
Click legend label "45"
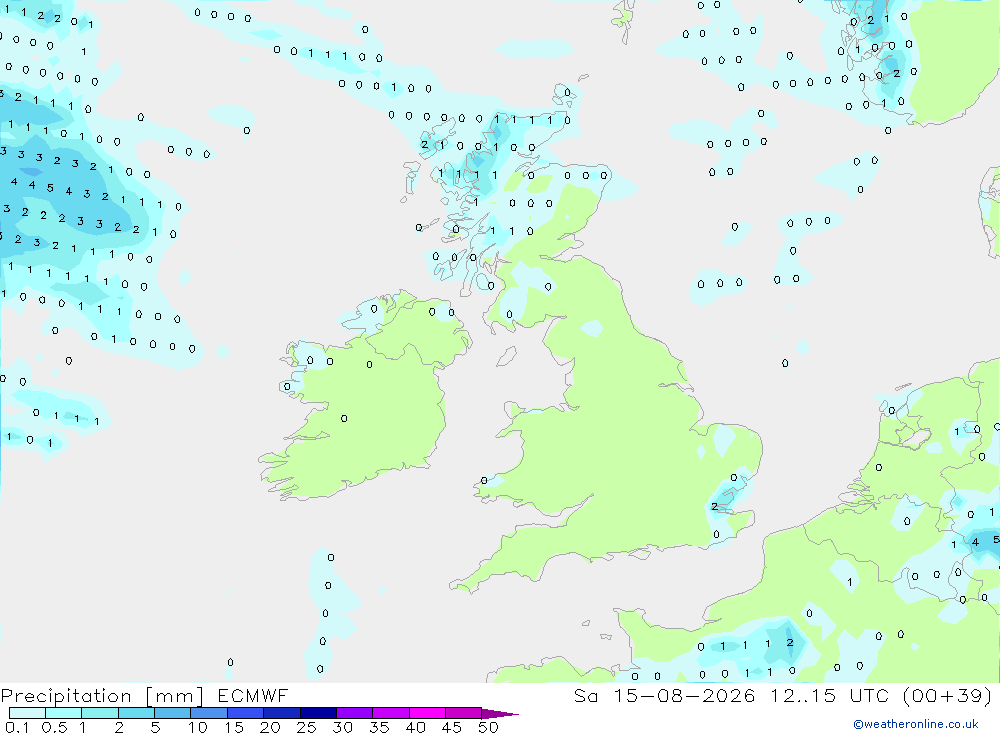click(452, 727)
